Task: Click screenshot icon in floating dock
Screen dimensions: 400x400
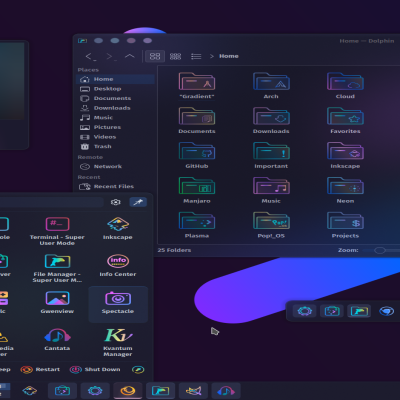Action: (x=332, y=311)
